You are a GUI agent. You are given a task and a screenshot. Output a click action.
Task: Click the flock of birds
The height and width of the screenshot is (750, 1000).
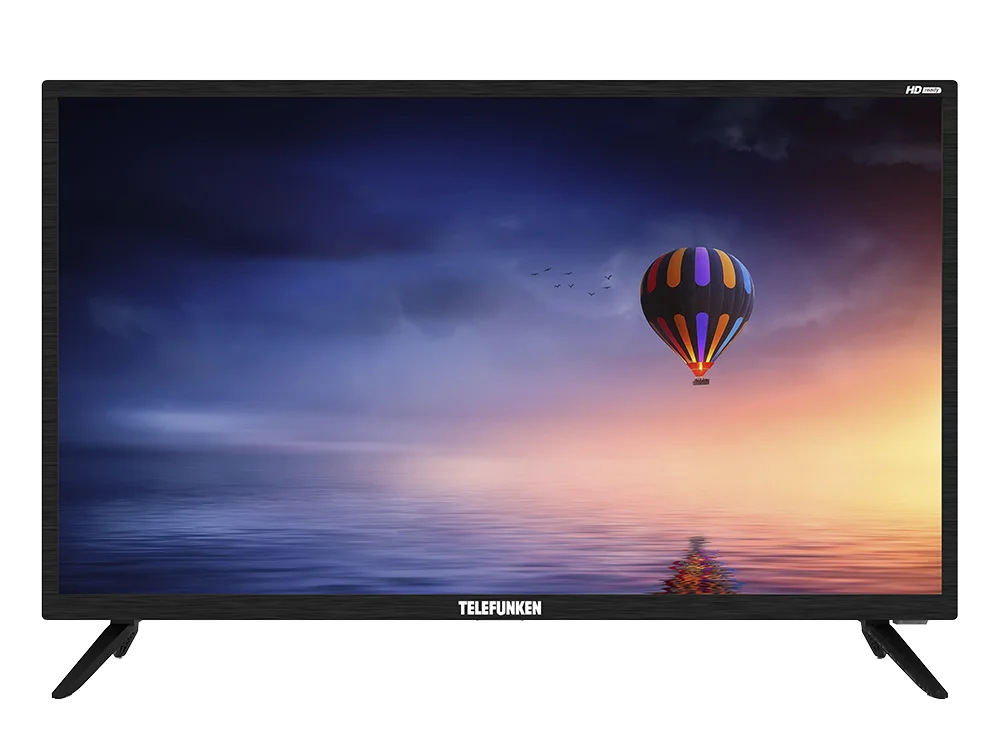pyautogui.click(x=571, y=278)
